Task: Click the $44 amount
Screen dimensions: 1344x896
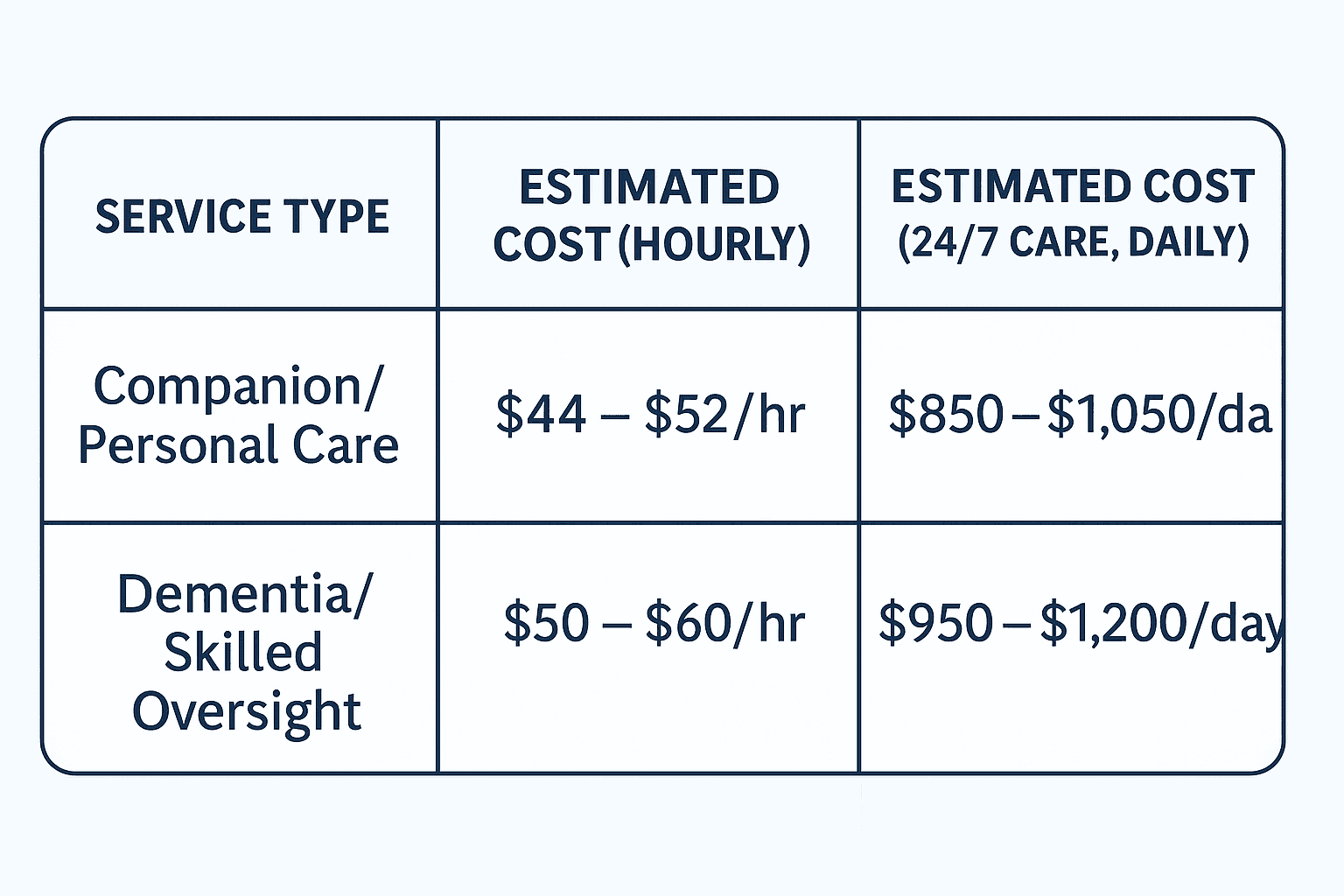Action: (x=541, y=414)
